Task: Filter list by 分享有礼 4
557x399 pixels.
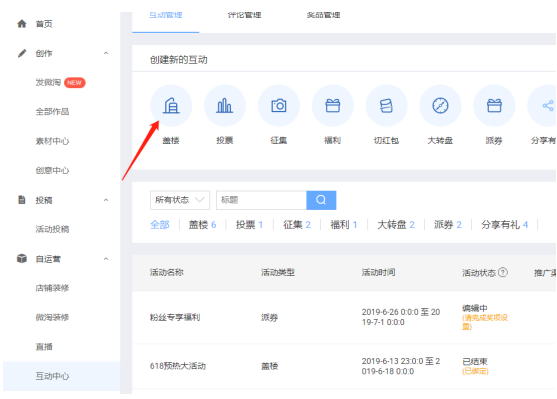Action: pos(504,225)
